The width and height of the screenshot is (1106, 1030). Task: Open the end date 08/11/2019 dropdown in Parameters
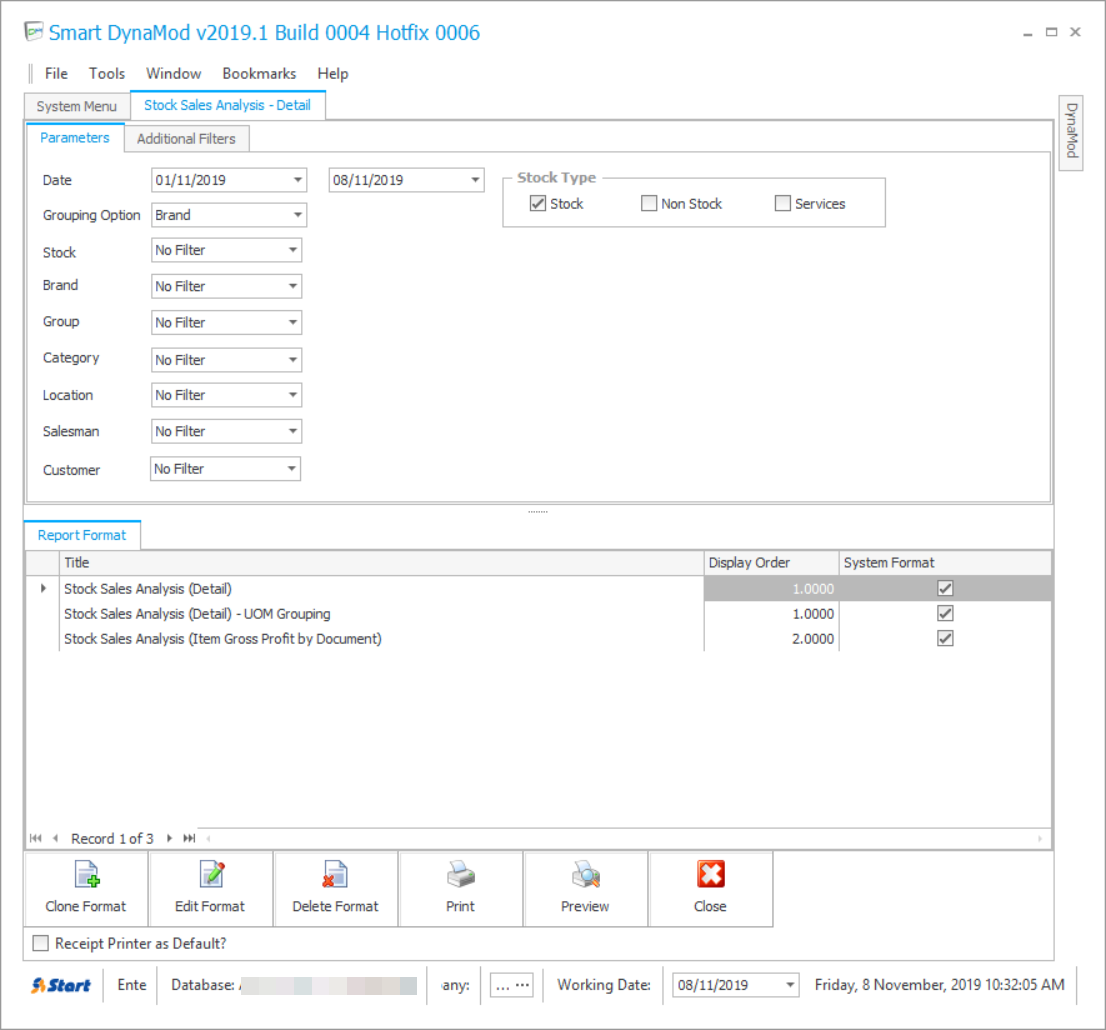pyautogui.click(x=475, y=180)
